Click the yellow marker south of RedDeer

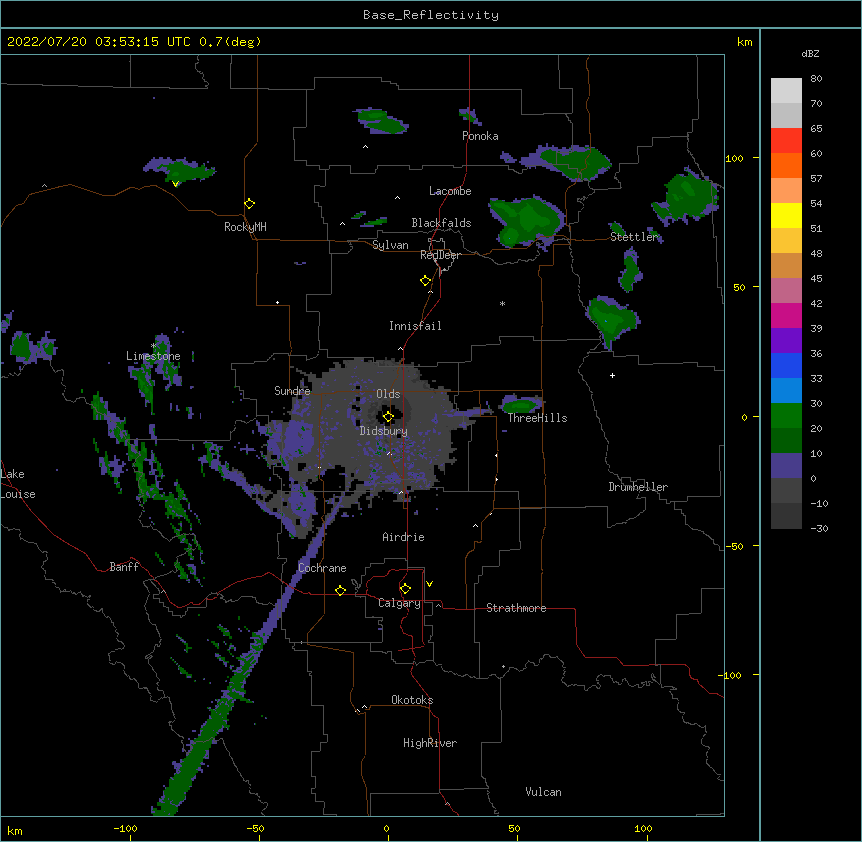[x=425, y=281]
